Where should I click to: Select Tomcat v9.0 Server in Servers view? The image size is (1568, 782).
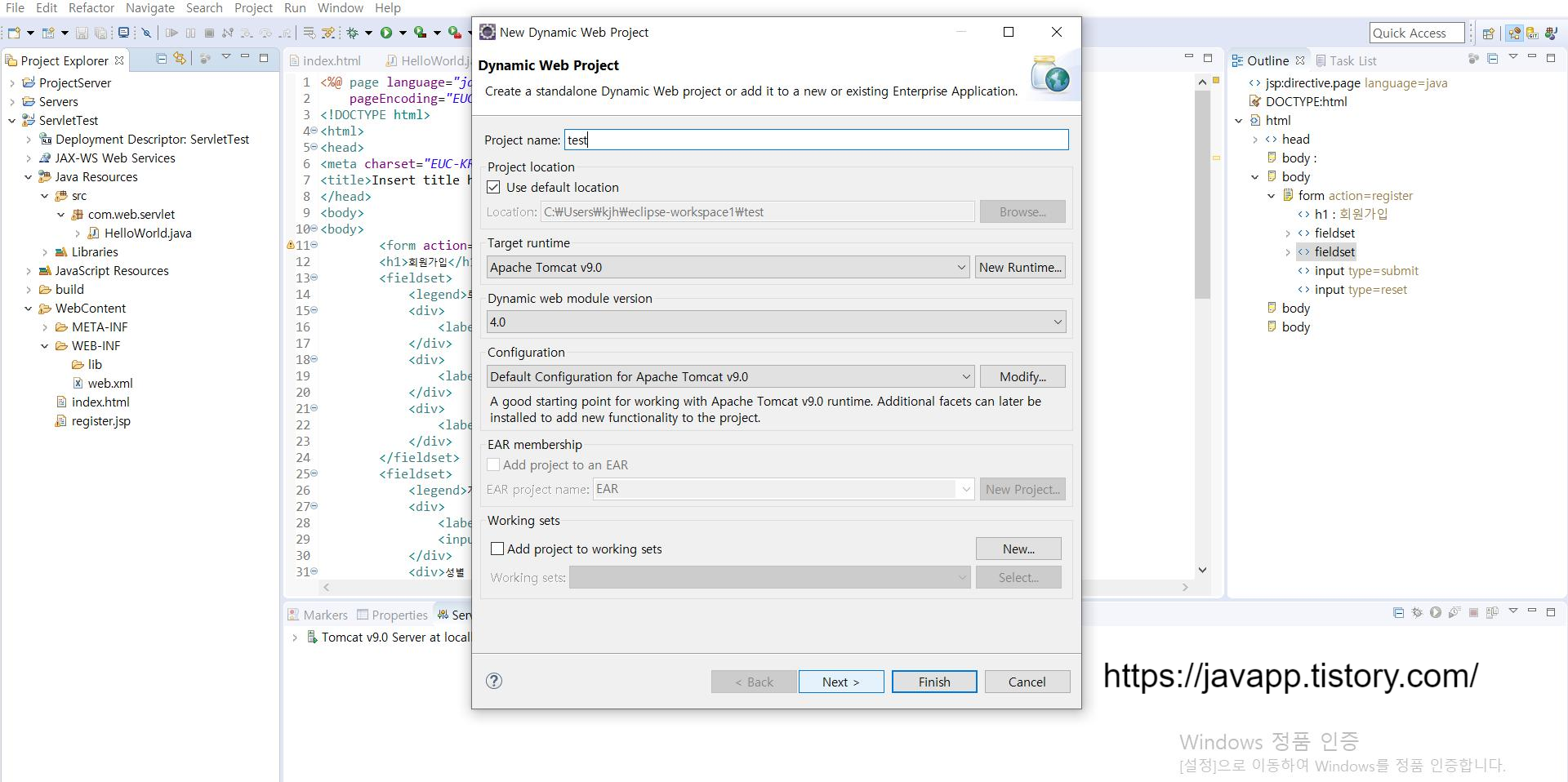point(388,638)
